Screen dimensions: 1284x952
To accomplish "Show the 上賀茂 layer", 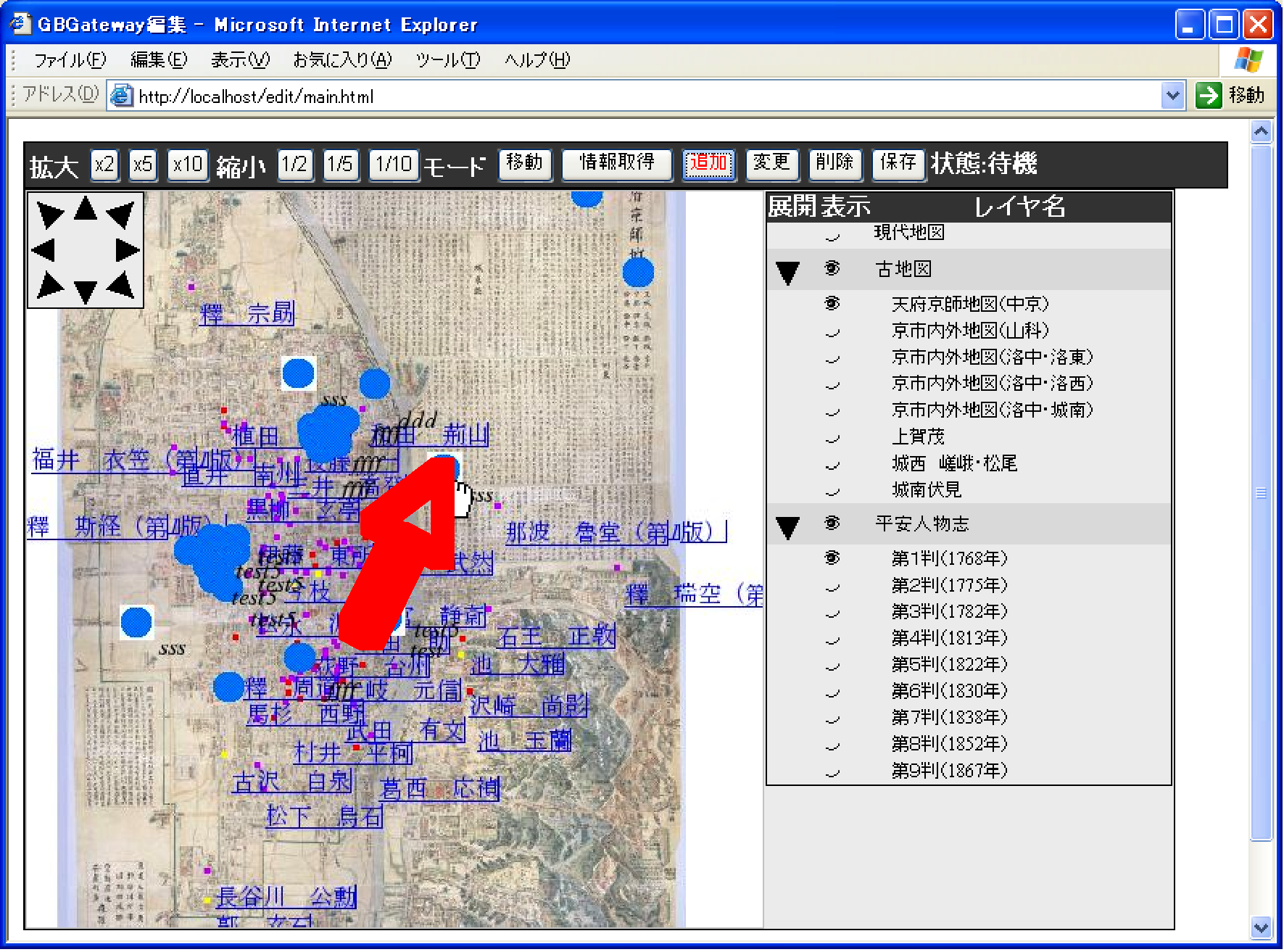I will tap(832, 439).
